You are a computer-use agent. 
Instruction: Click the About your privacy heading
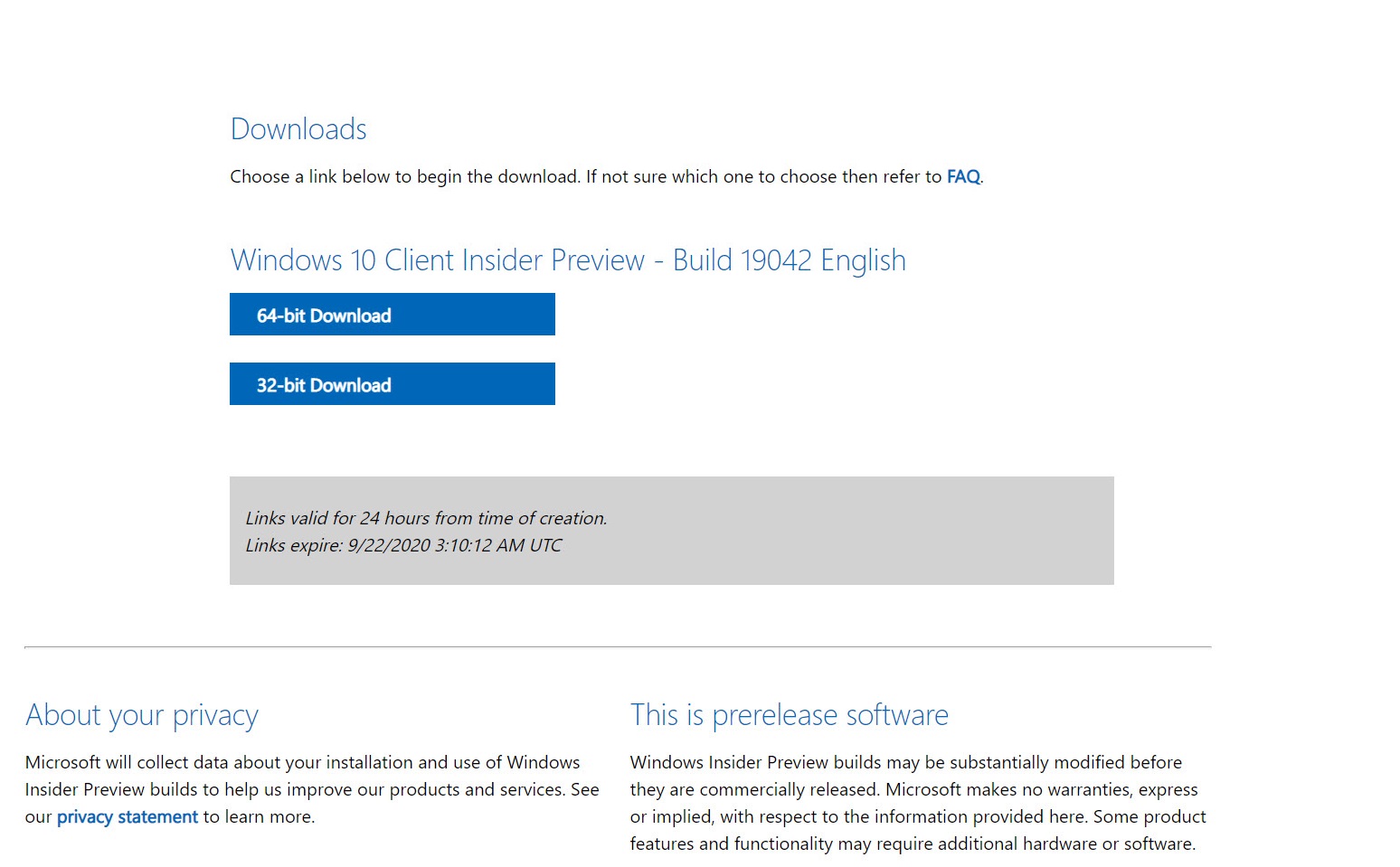point(142,715)
